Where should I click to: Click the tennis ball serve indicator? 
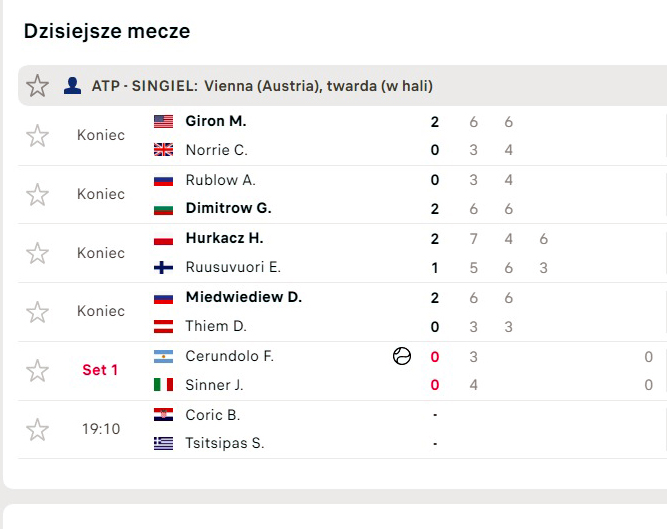[x=402, y=356]
